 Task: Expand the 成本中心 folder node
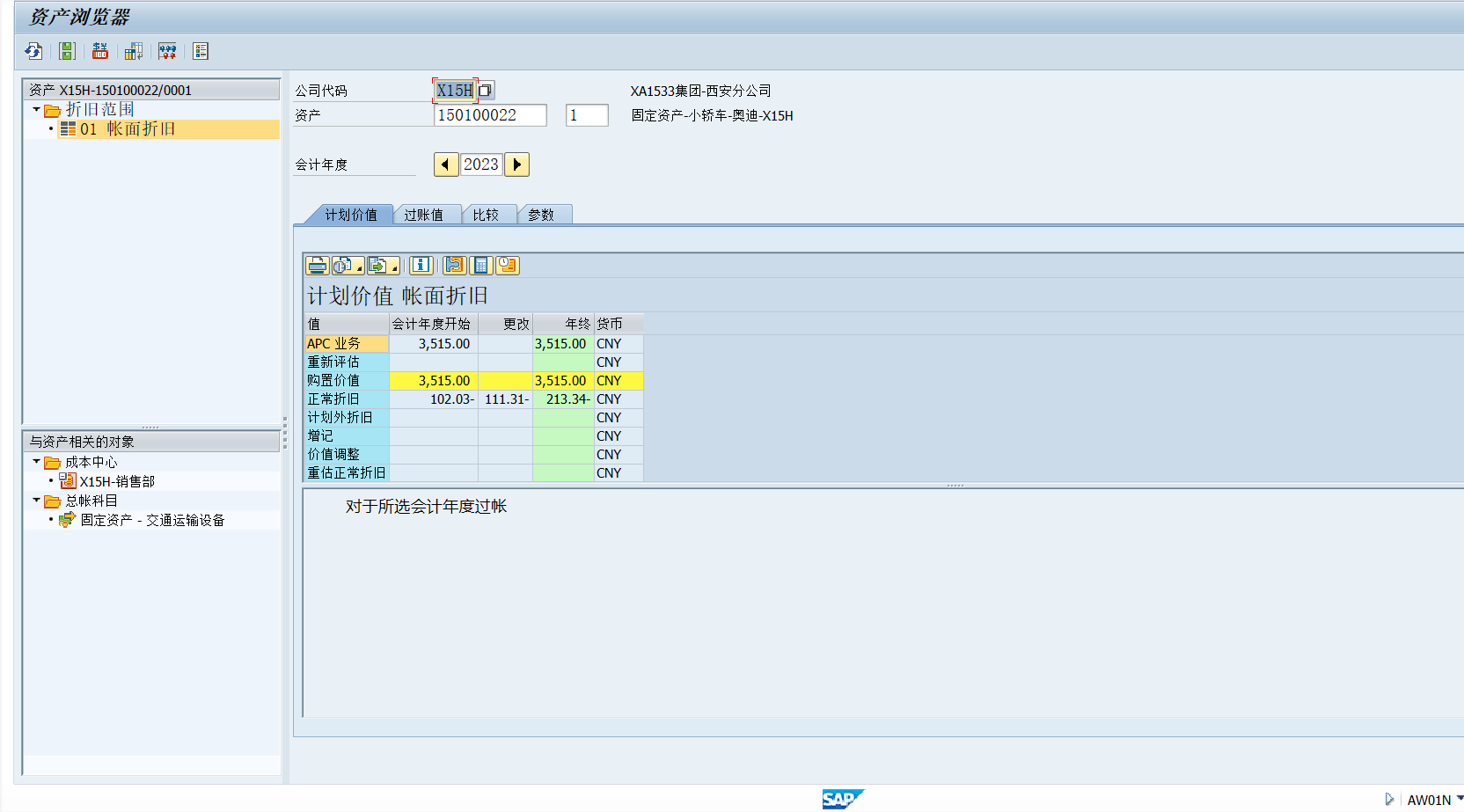click(37, 461)
